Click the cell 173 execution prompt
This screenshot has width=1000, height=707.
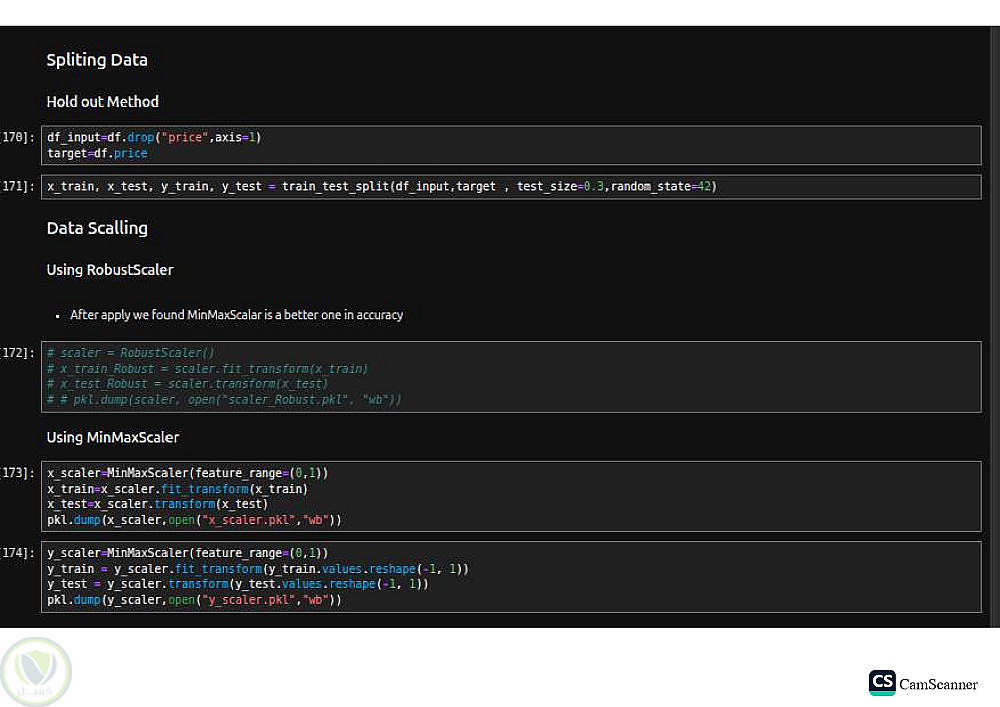(x=18, y=473)
